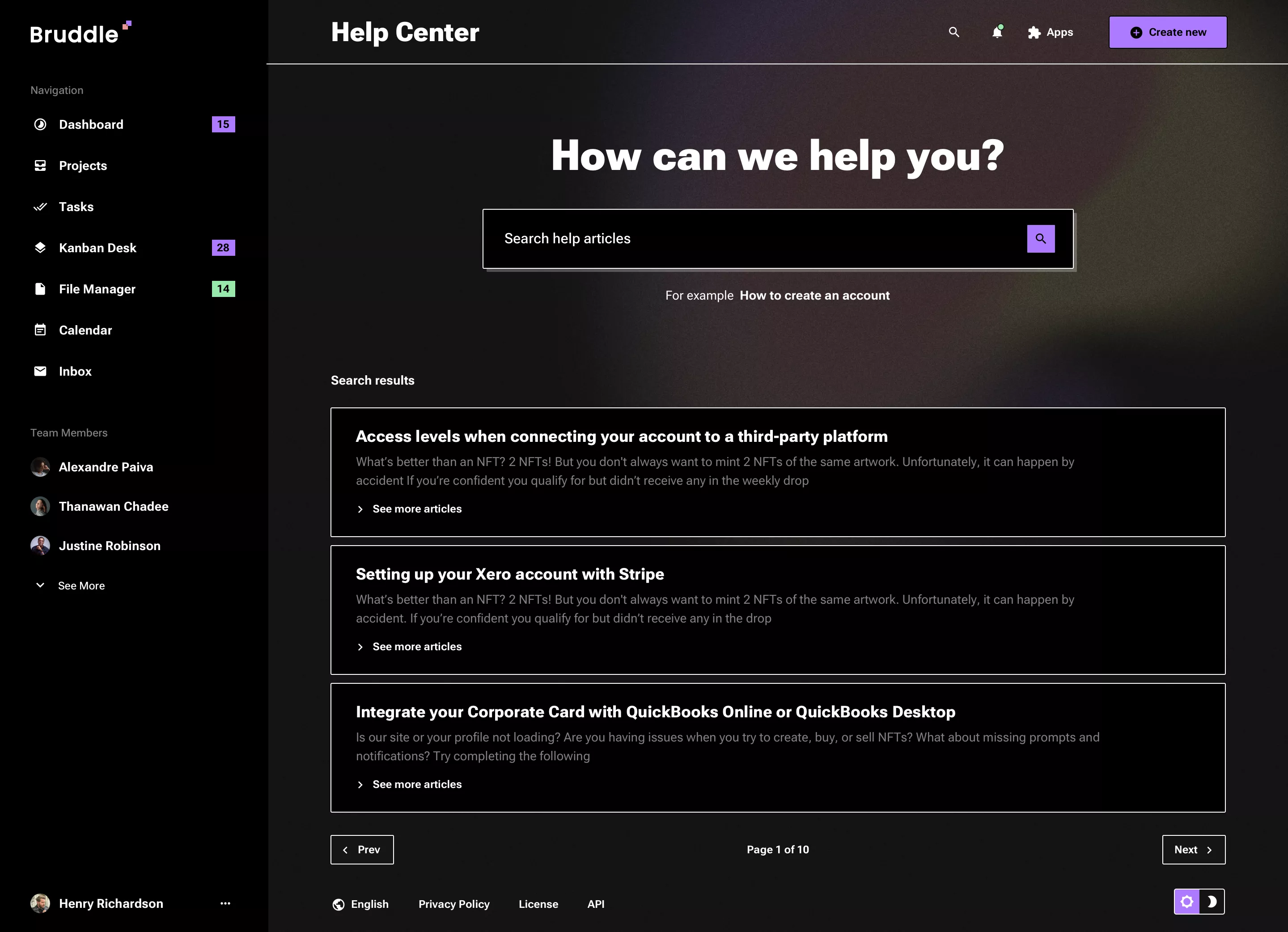The image size is (1288, 932).
Task: Select the File Manager icon
Action: (x=40, y=288)
